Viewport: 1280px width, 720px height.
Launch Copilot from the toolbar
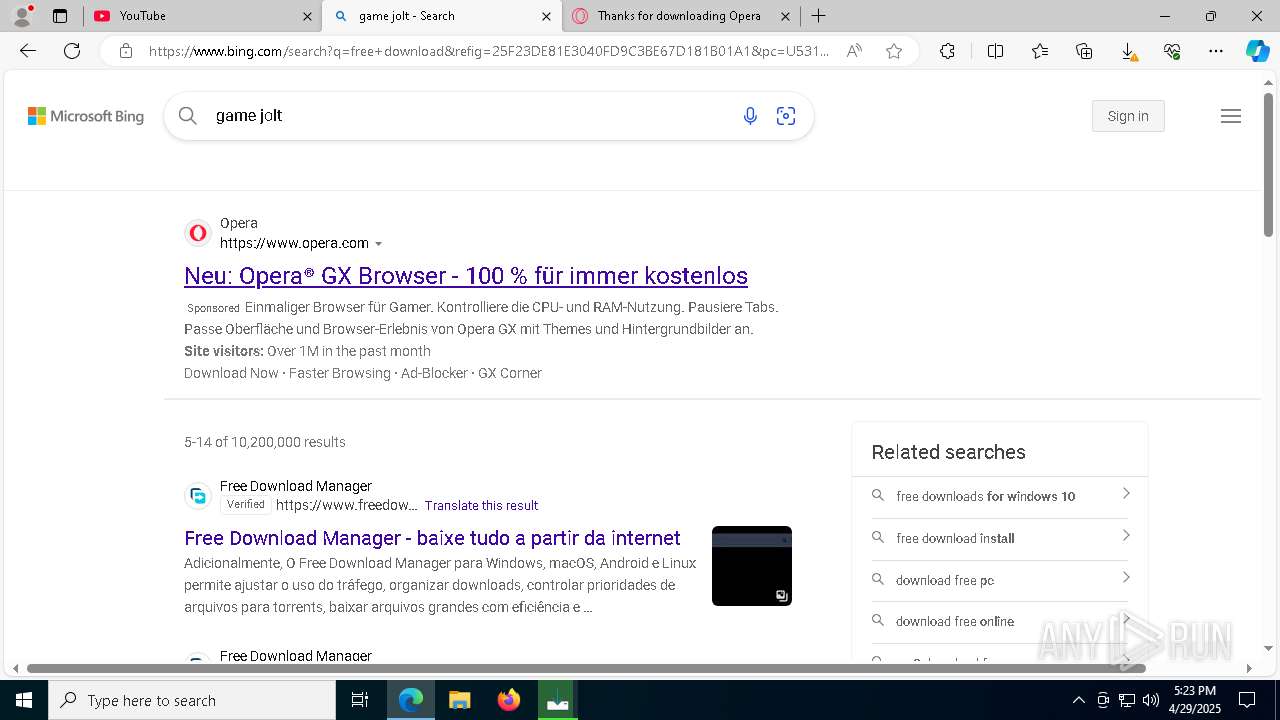coord(1257,51)
